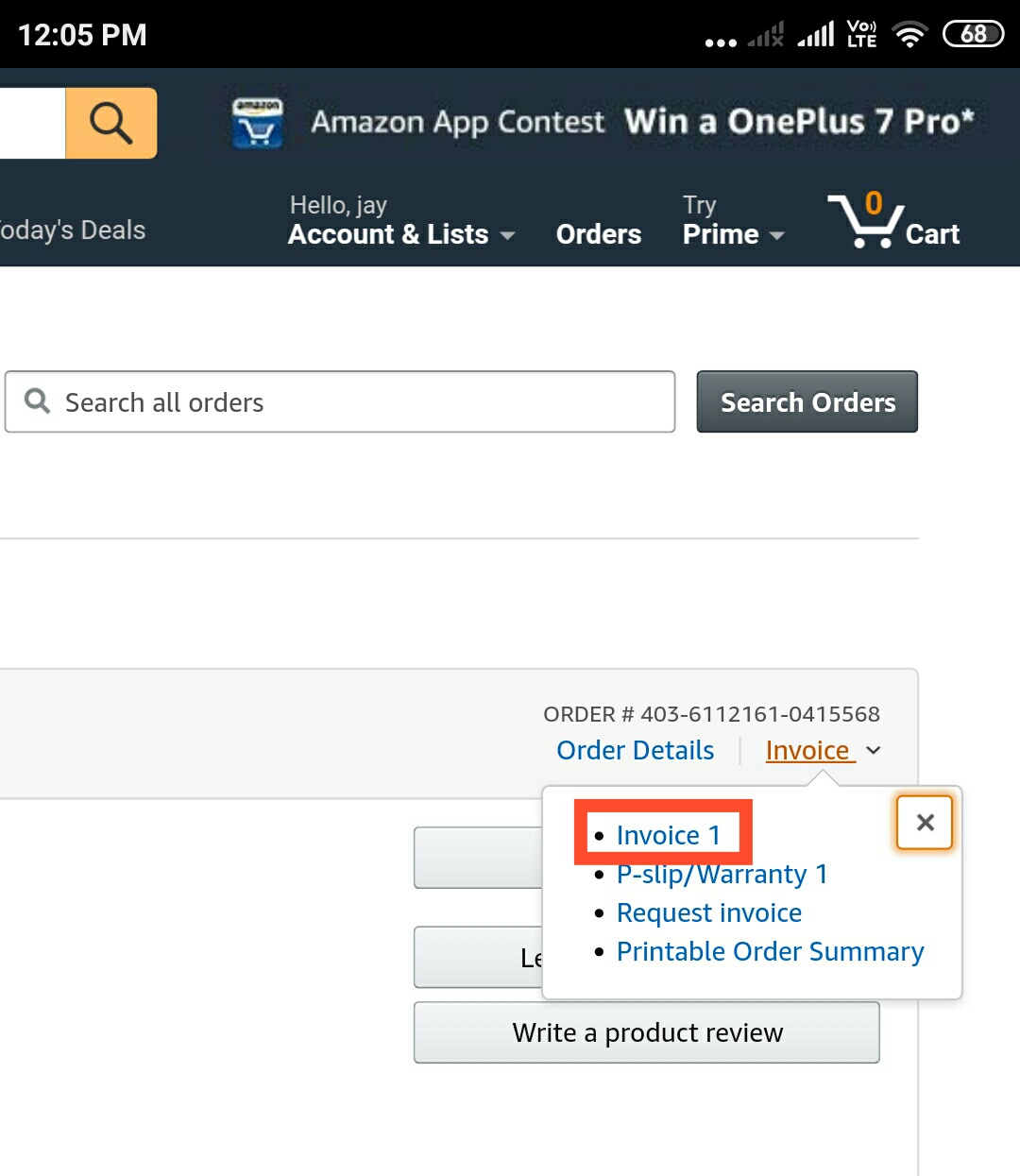Expand the Invoice dropdown chevron
Image resolution: width=1020 pixels, height=1176 pixels.
871,751
